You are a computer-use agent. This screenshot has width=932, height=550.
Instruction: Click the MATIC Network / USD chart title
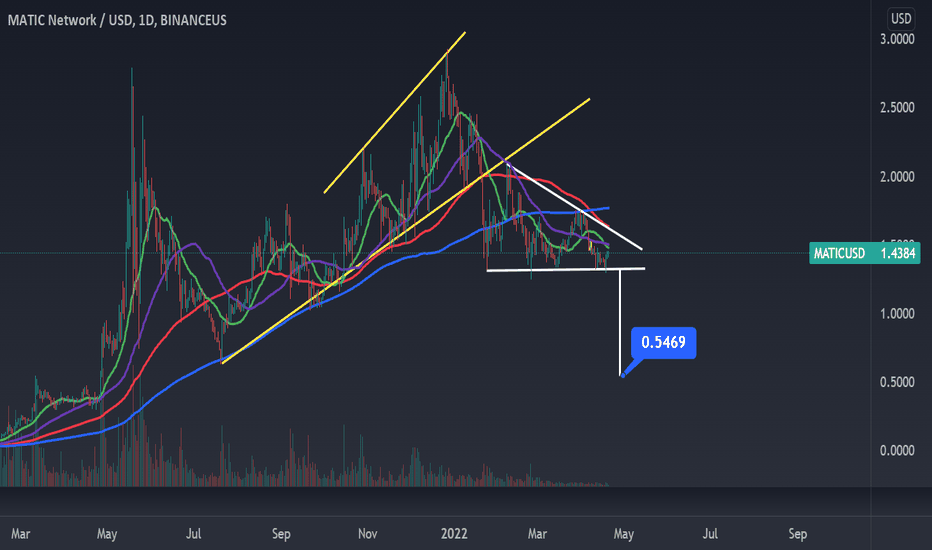coord(117,20)
